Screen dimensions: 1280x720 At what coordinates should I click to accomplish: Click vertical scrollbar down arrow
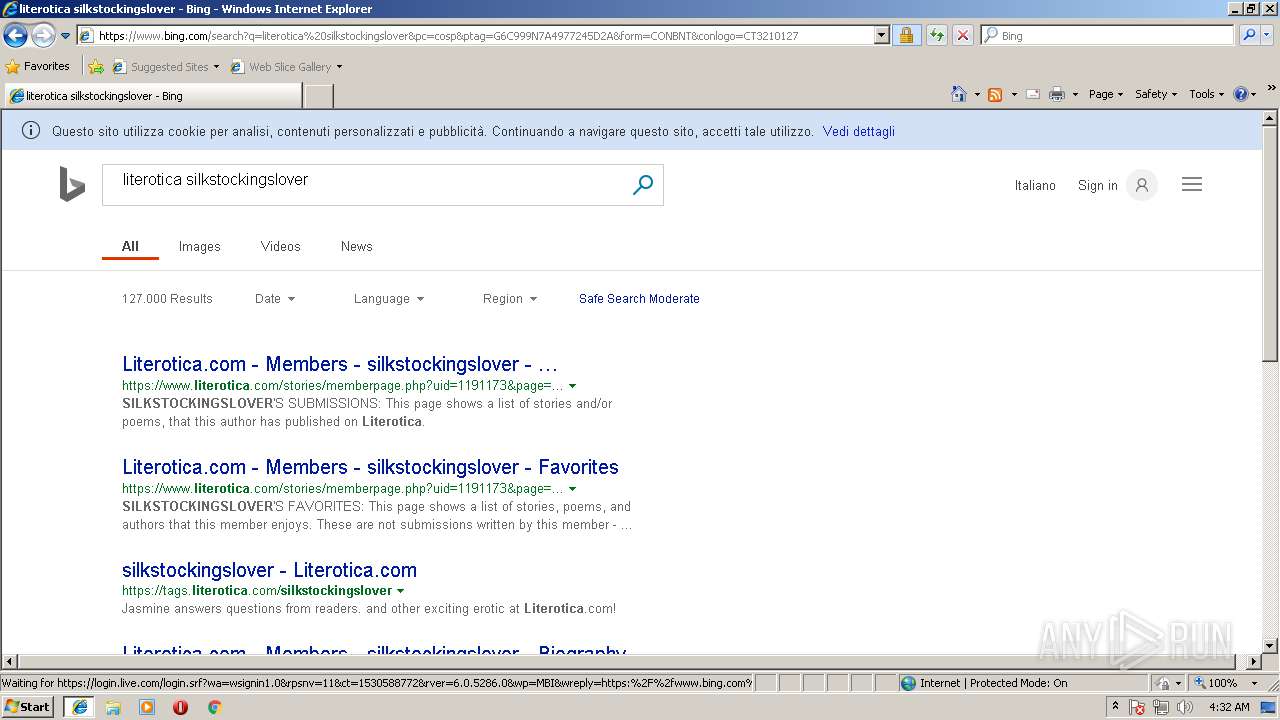[x=1270, y=646]
